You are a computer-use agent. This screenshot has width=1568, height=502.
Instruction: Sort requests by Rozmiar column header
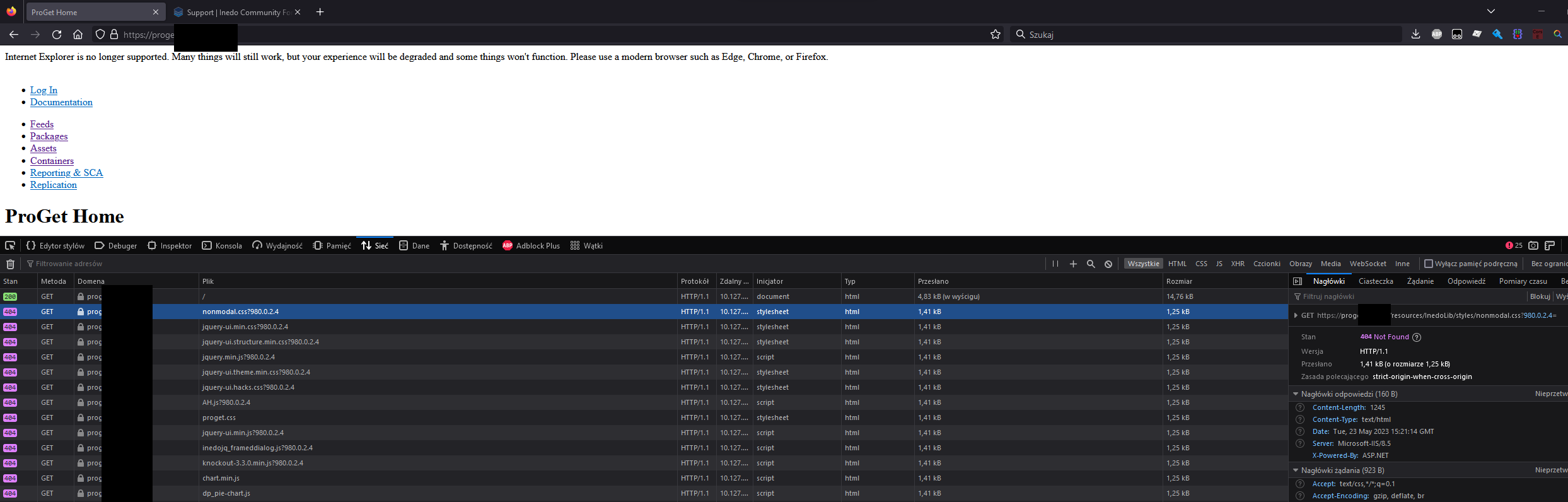pos(1224,281)
